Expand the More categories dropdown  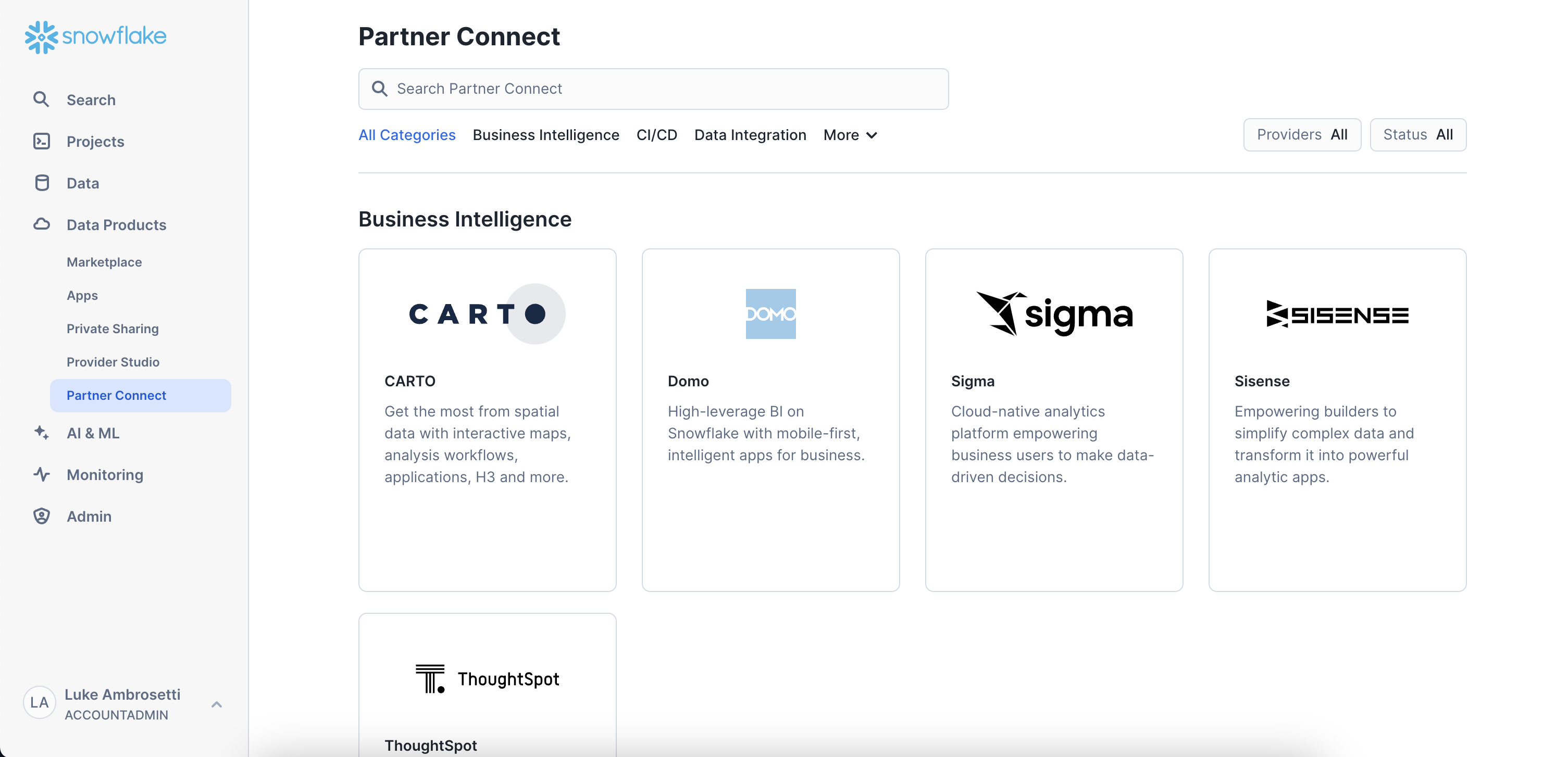pos(850,135)
